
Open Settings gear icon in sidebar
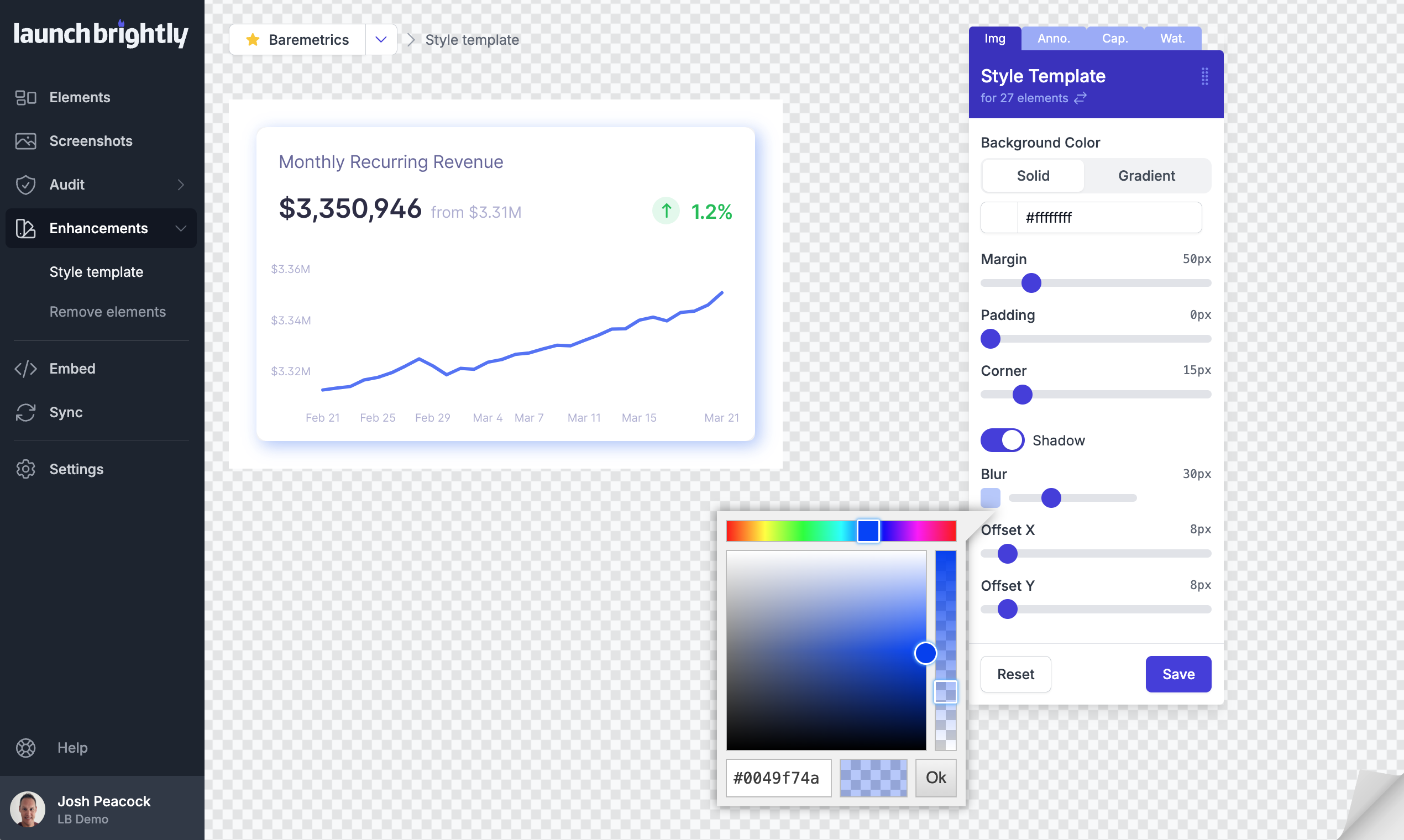pos(25,469)
